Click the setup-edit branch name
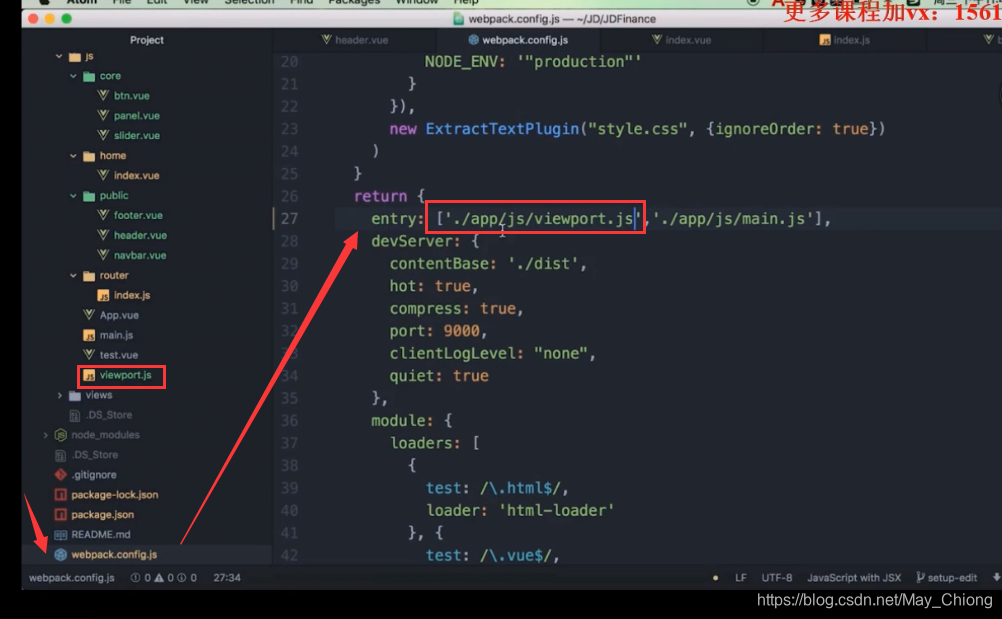 click(x=952, y=577)
